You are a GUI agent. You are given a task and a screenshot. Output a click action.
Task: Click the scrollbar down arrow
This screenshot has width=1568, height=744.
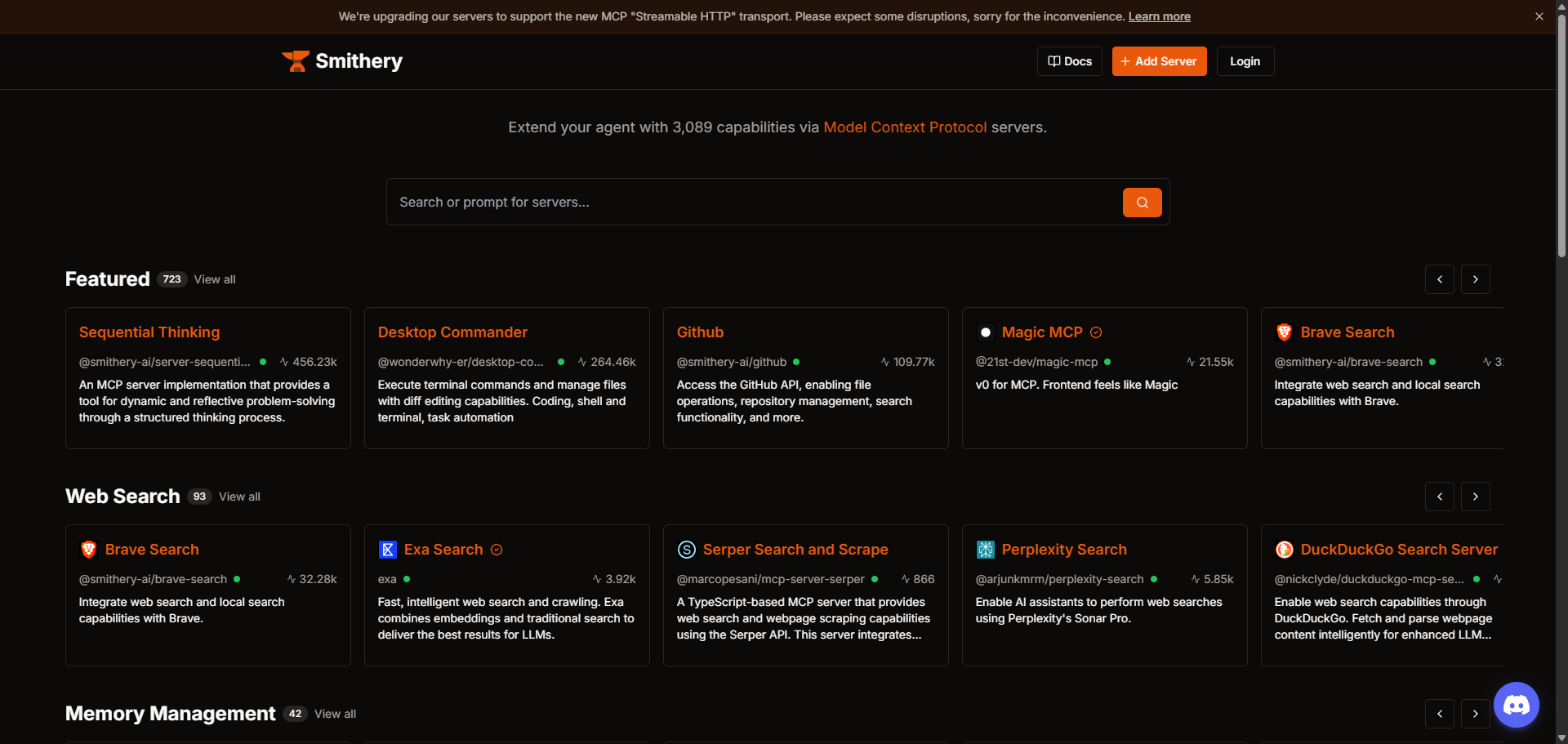[x=1561, y=737]
